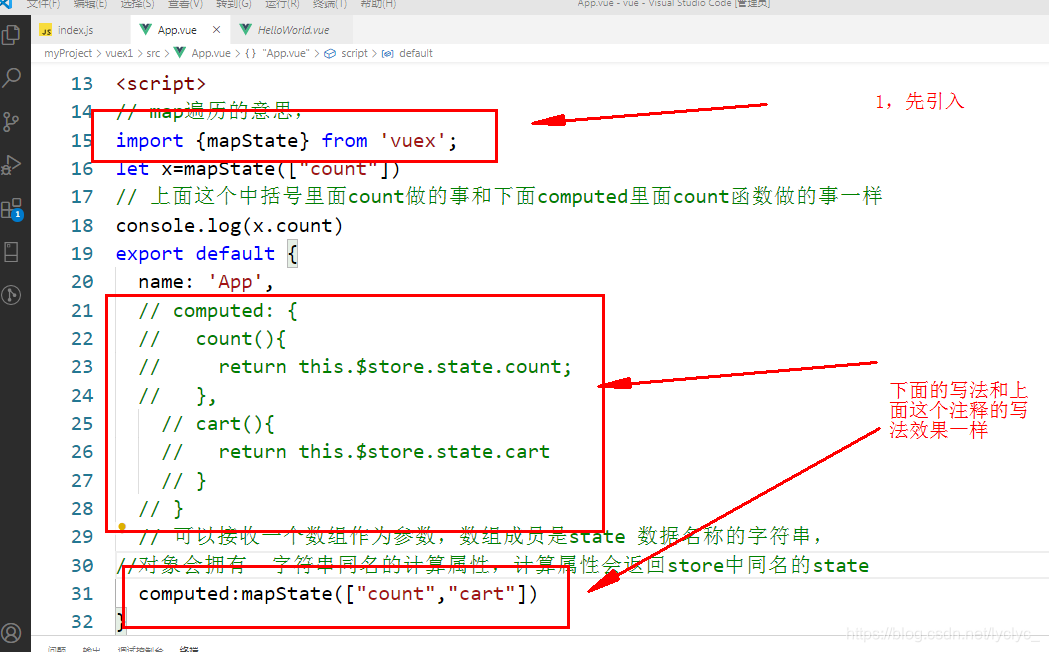Click the VS Code logo in title bar
The width and height of the screenshot is (1049, 652).
pos(6,3)
